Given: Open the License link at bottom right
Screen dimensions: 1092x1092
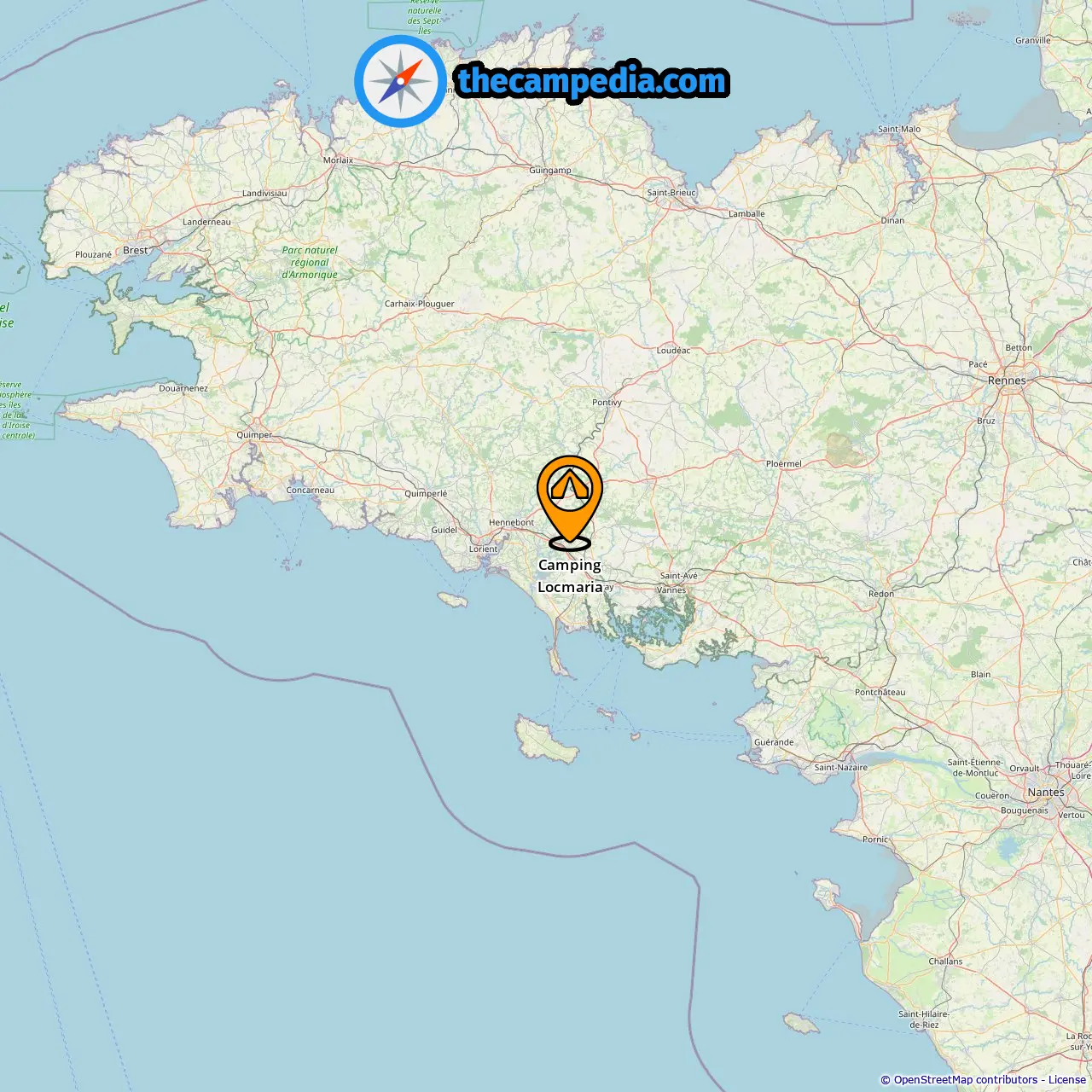Looking at the screenshot, I should point(1066,1080).
